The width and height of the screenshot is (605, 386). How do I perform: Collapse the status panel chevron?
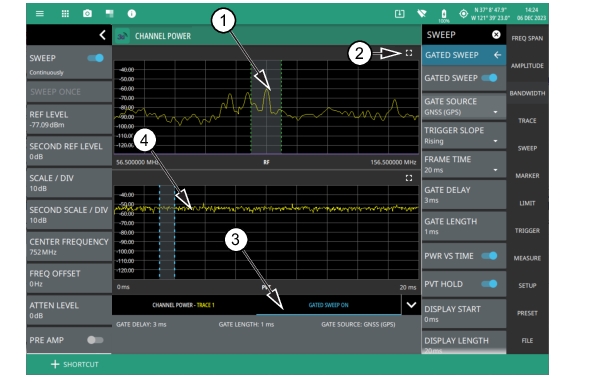[x=411, y=305]
